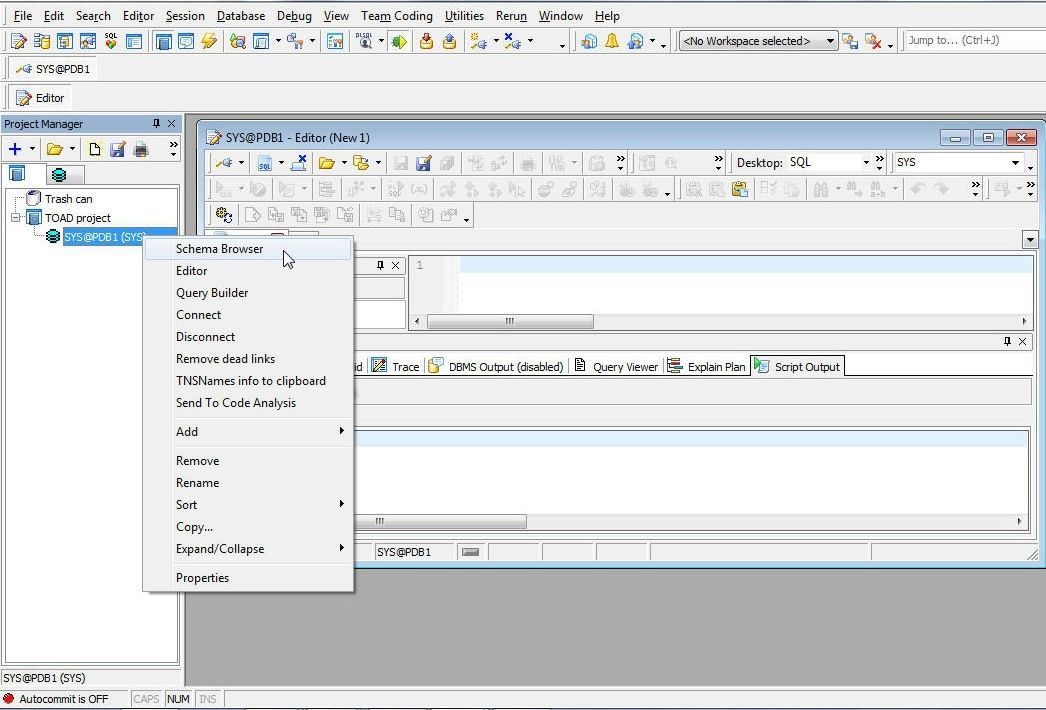The height and width of the screenshot is (710, 1046).
Task: Open the Database menu in the menu bar
Action: [x=241, y=16]
